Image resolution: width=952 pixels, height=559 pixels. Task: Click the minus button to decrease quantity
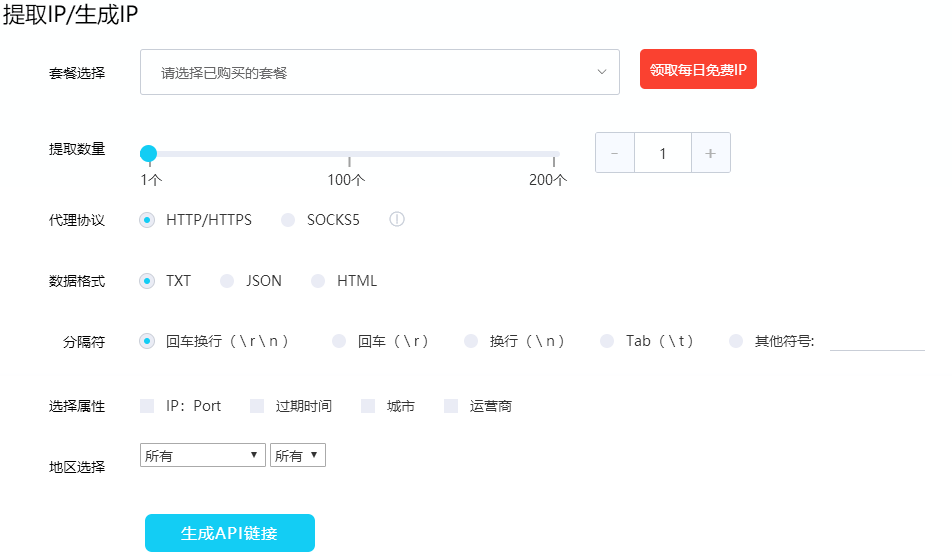(x=614, y=153)
